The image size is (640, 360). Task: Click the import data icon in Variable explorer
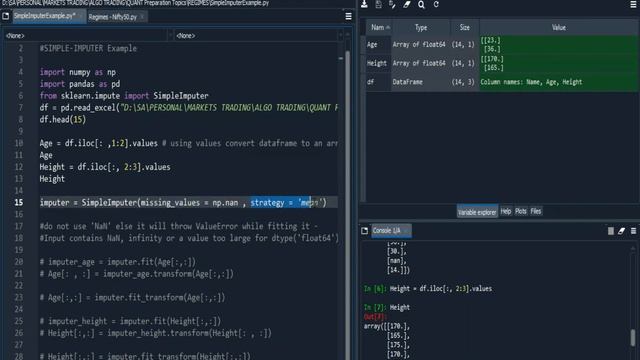(x=364, y=4)
